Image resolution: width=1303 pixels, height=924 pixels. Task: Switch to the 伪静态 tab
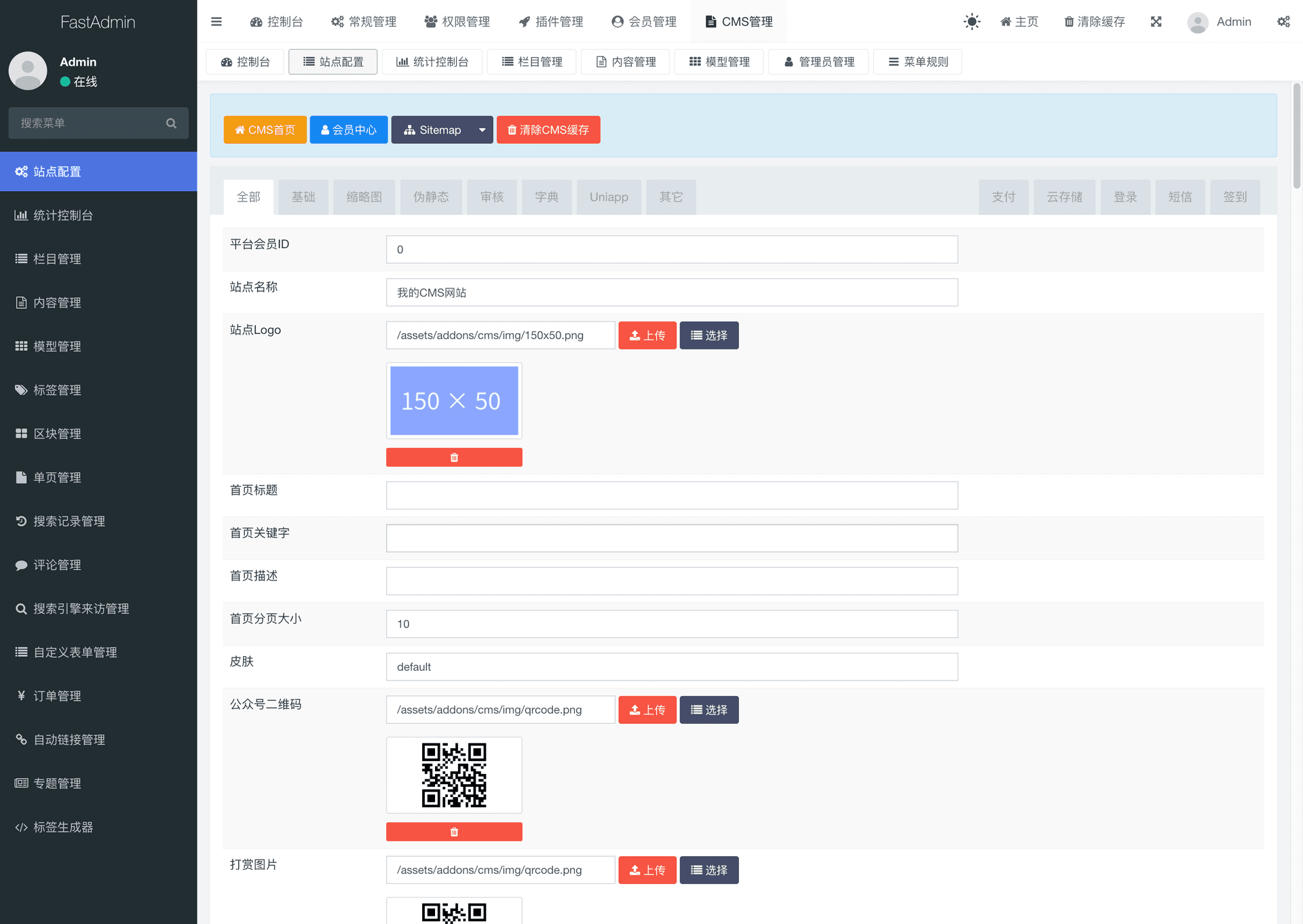[430, 197]
